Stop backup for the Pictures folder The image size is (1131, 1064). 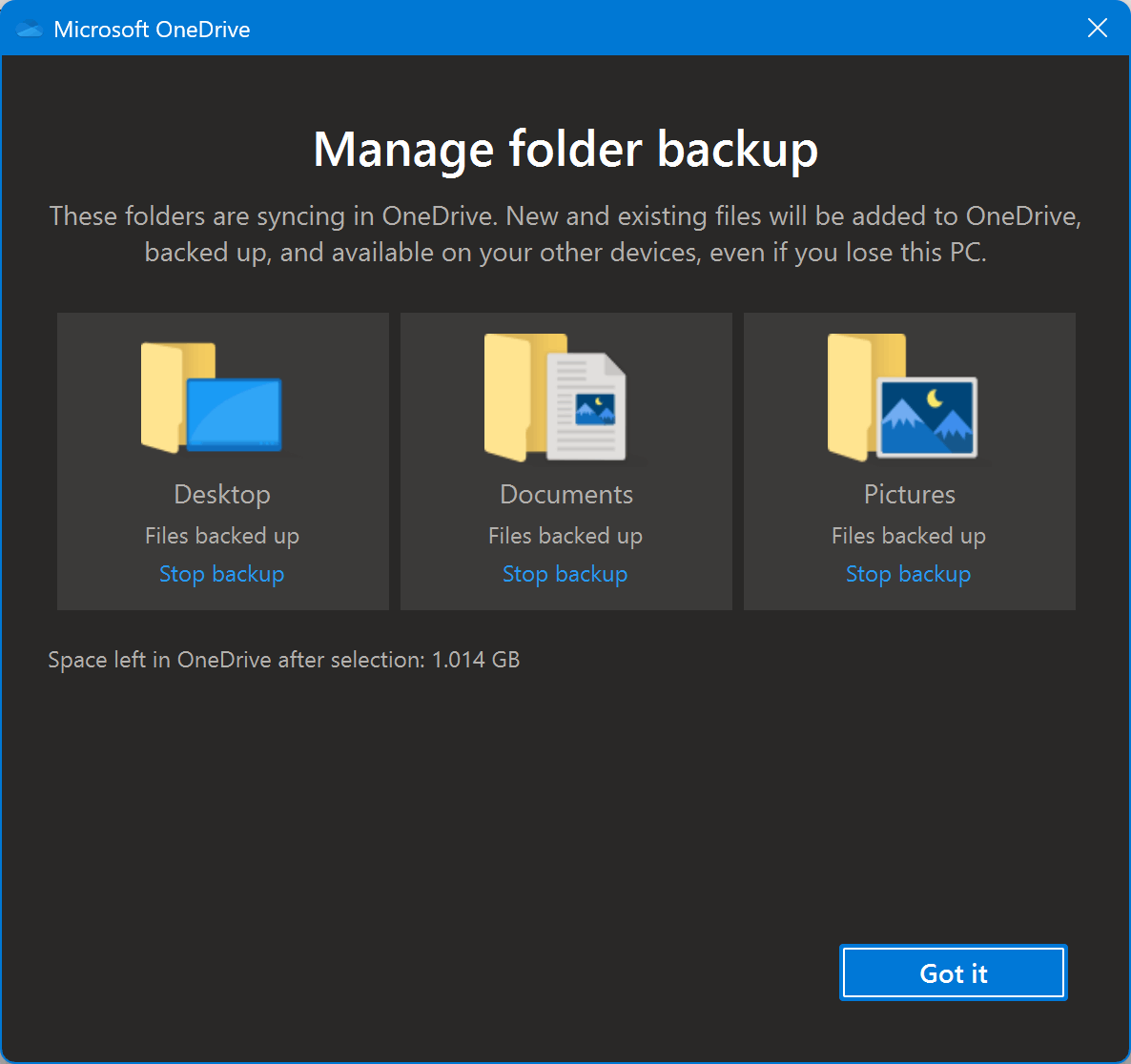908,573
